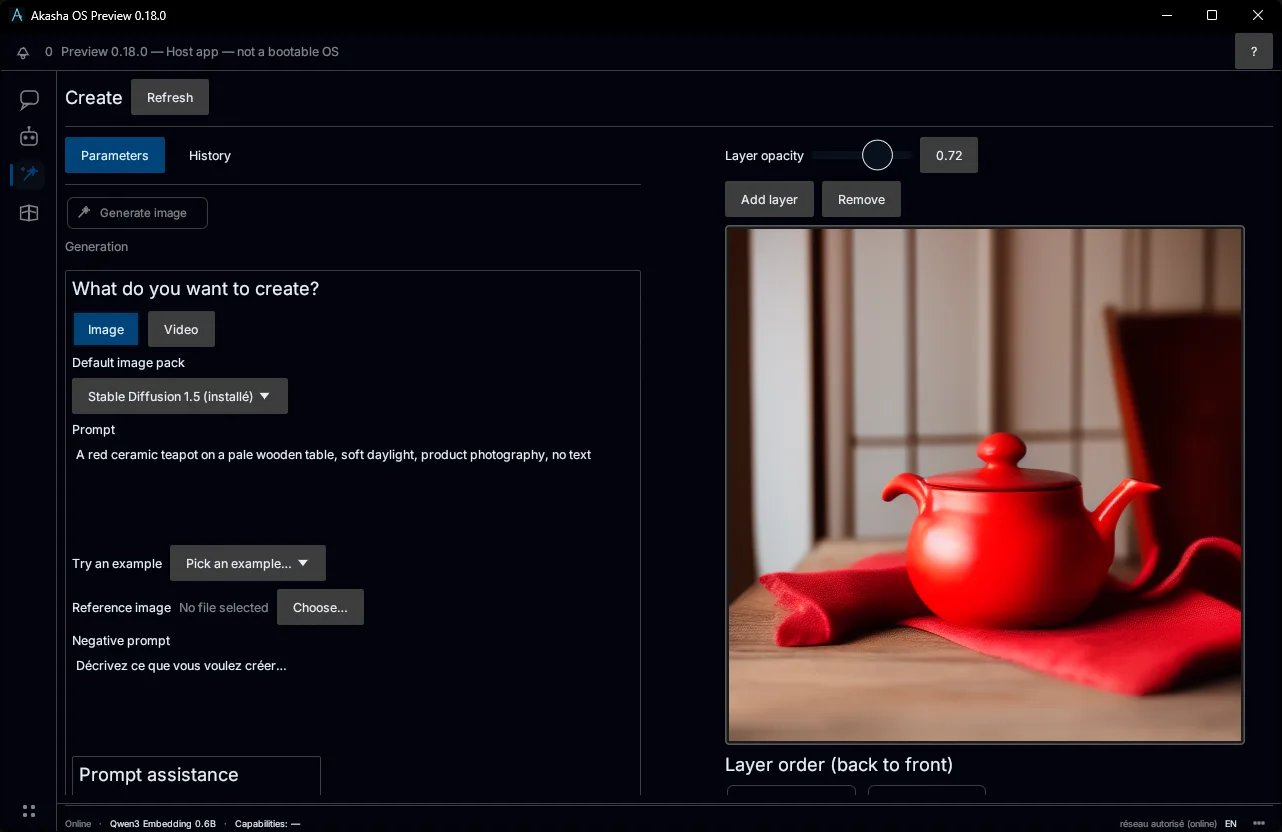Click the Create page title

(x=94, y=98)
